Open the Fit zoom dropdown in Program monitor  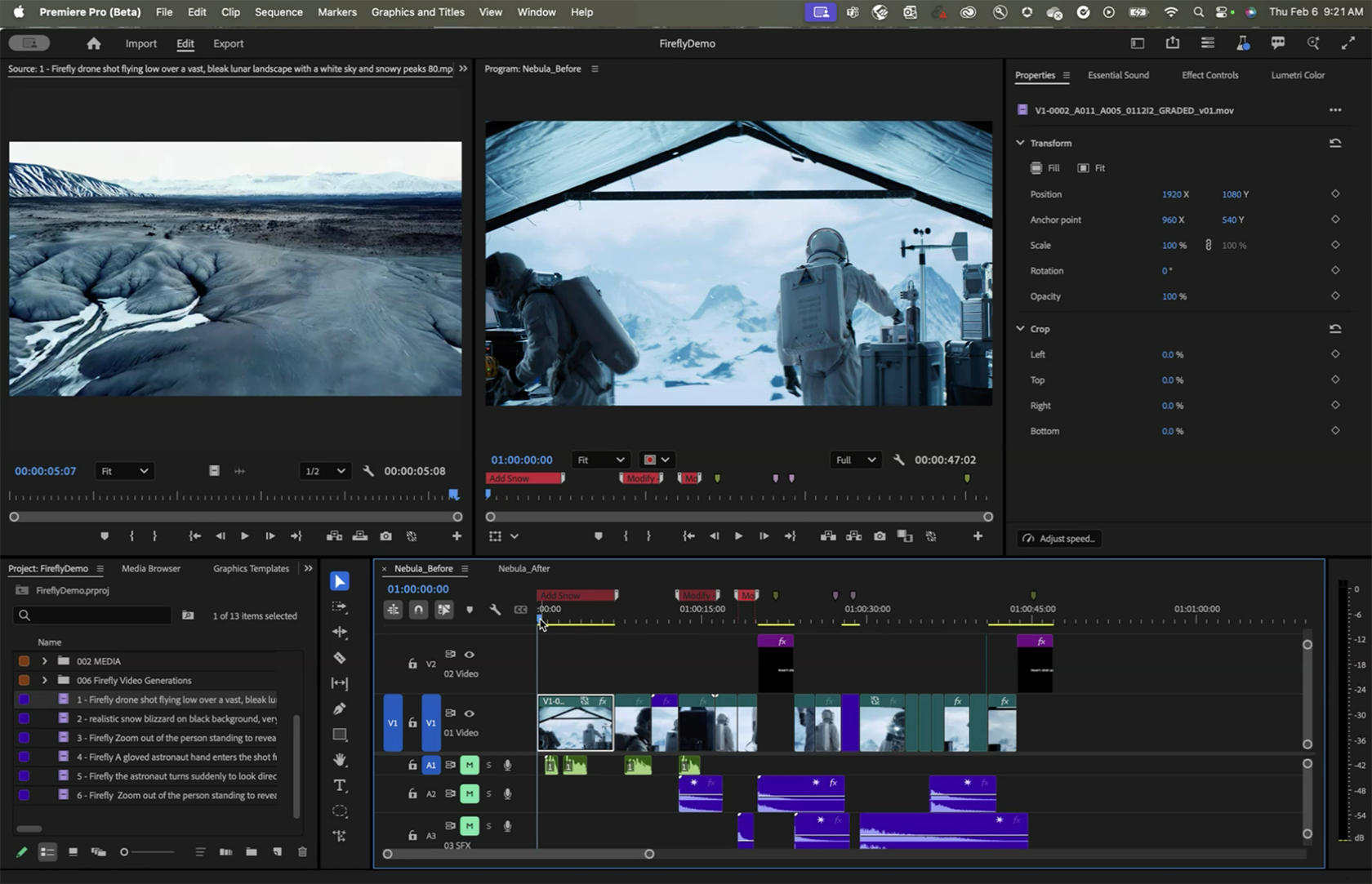600,460
